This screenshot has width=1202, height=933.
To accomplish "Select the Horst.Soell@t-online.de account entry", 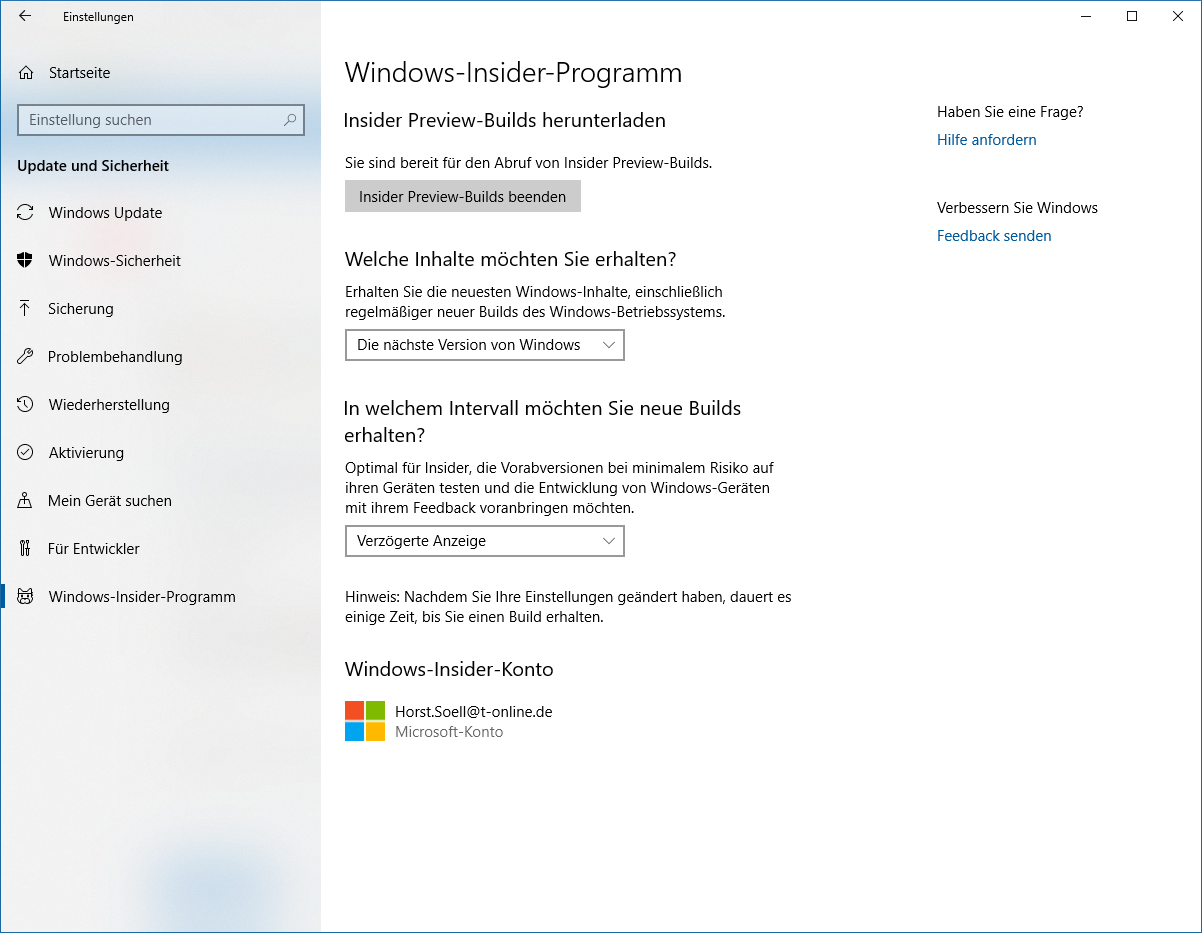I will coord(474,712).
